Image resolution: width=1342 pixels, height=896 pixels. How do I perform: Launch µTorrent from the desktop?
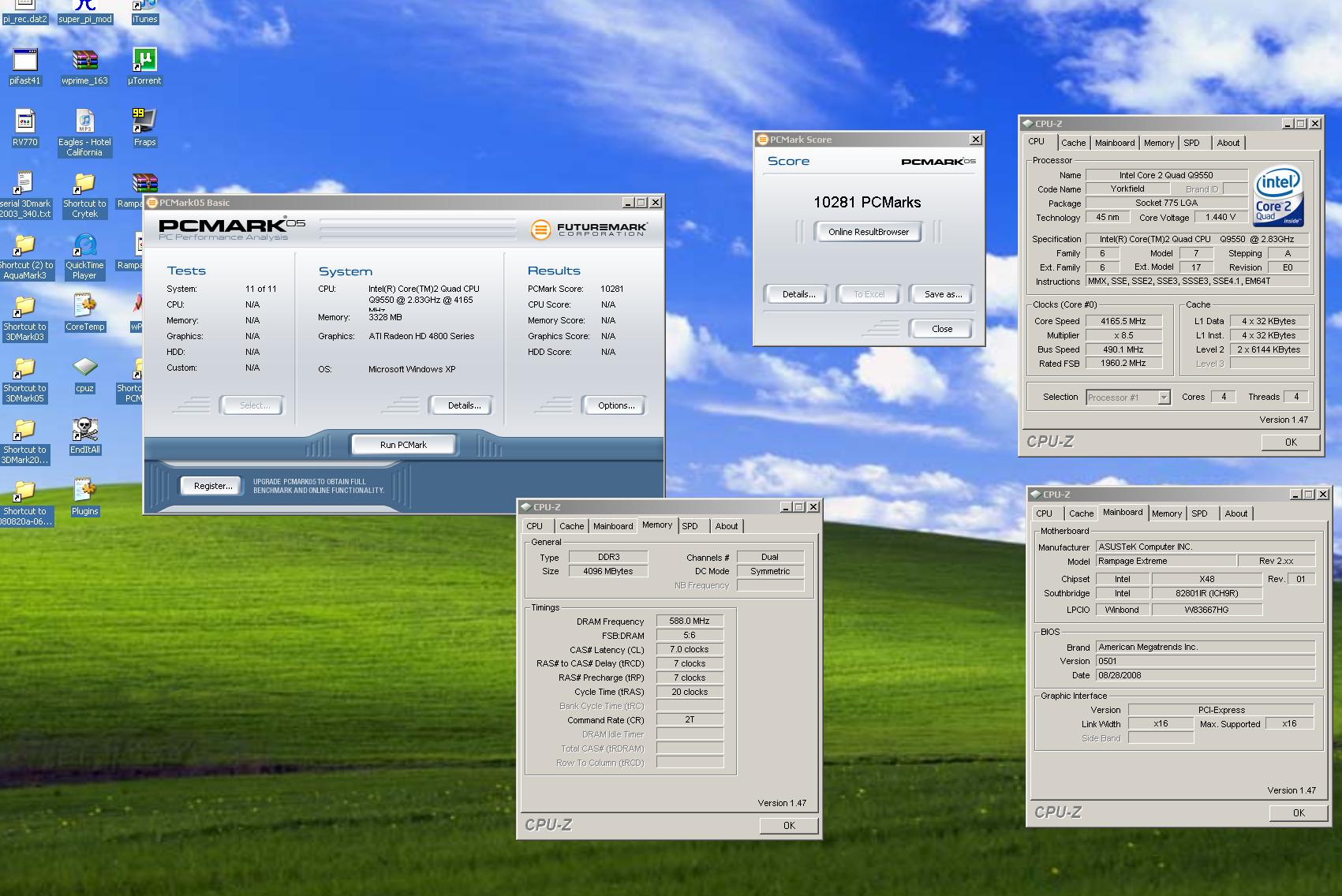[144, 67]
